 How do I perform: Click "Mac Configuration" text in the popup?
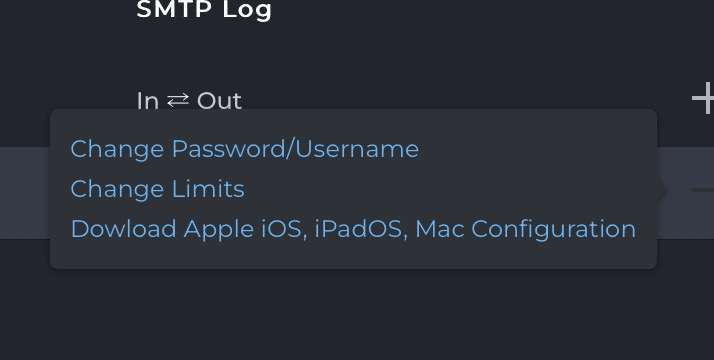pos(525,228)
